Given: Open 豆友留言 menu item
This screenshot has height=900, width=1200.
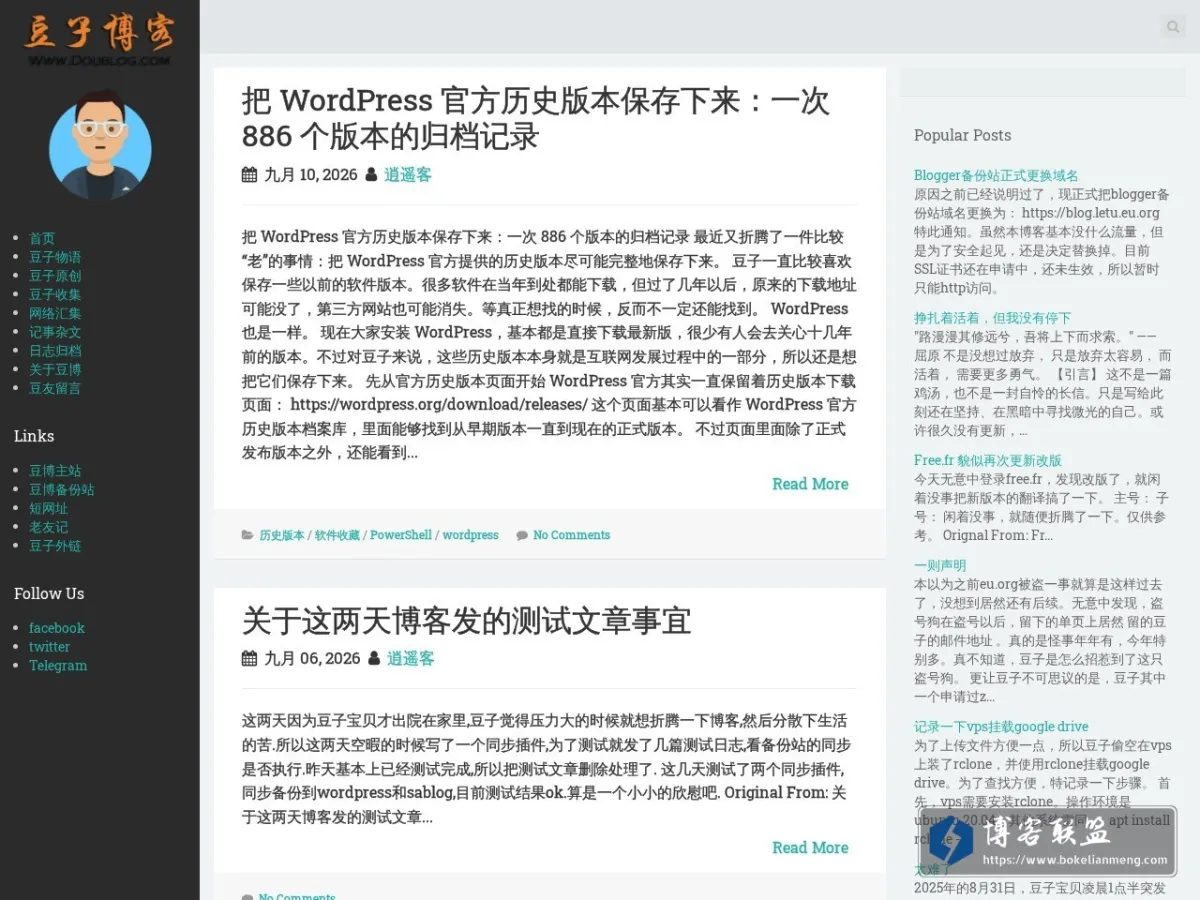Looking at the screenshot, I should point(55,388).
